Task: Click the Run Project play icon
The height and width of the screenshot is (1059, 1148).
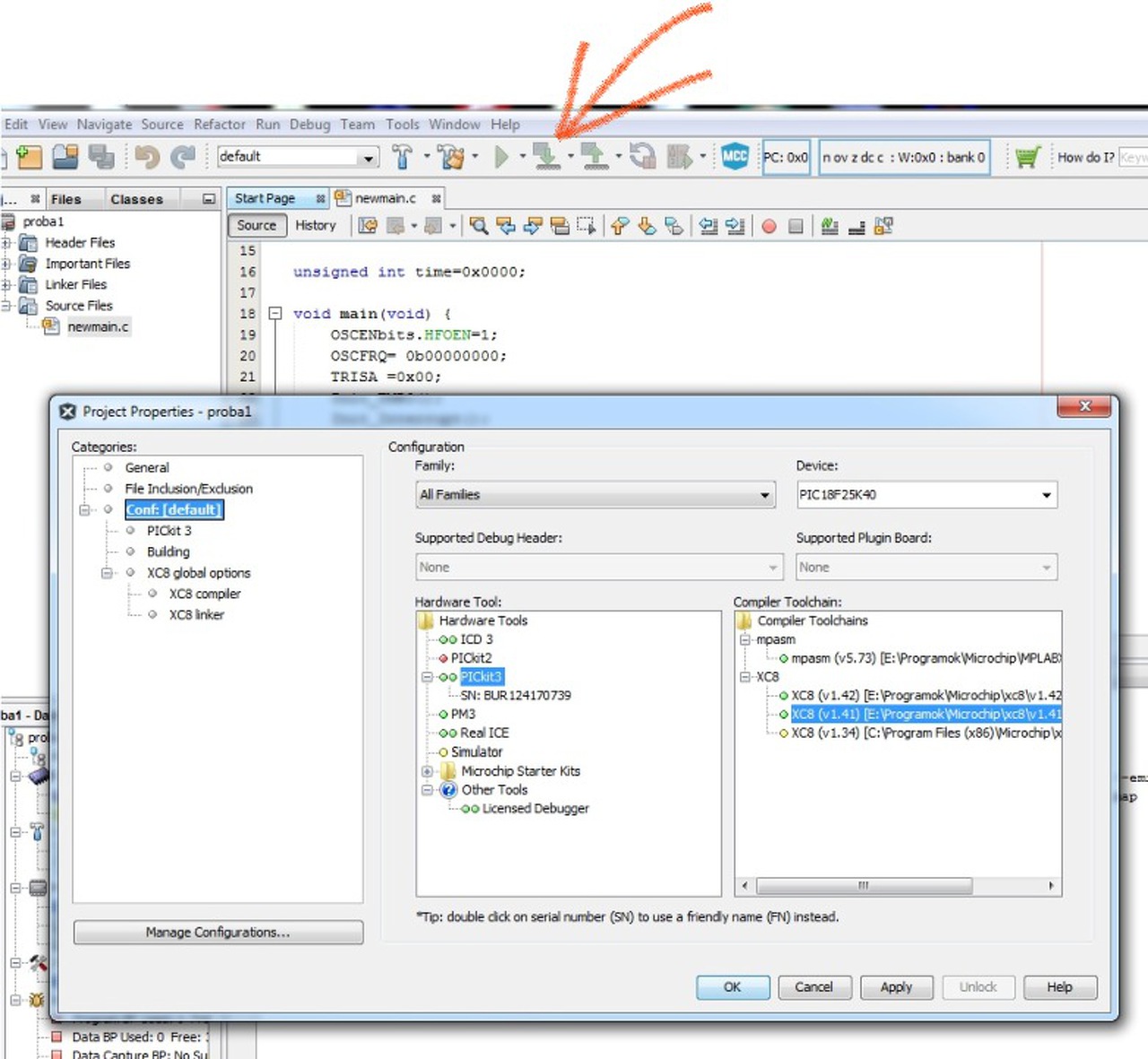Action: 501,157
